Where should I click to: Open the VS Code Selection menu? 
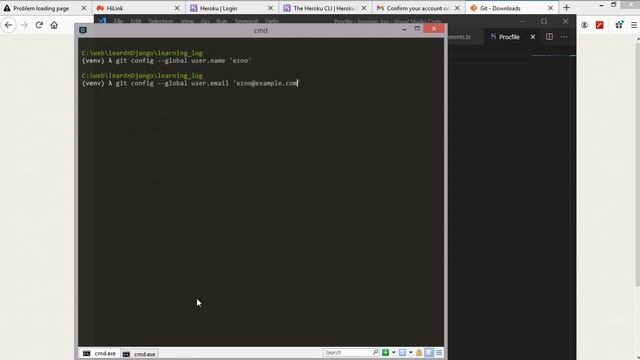pos(160,21)
